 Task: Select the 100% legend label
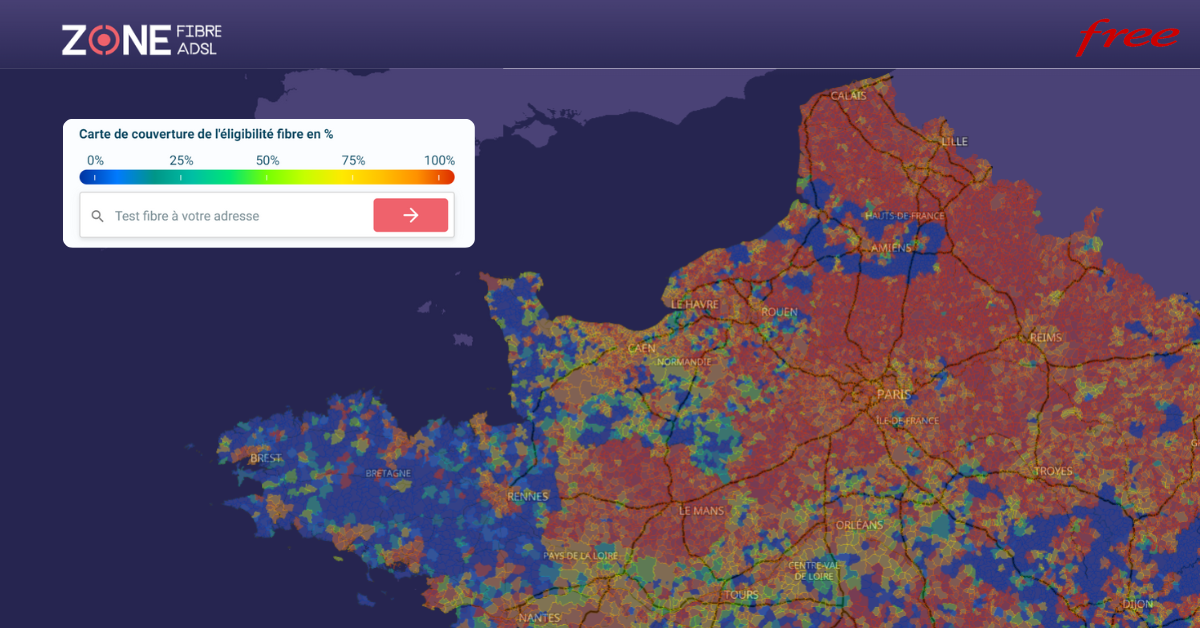(x=439, y=160)
